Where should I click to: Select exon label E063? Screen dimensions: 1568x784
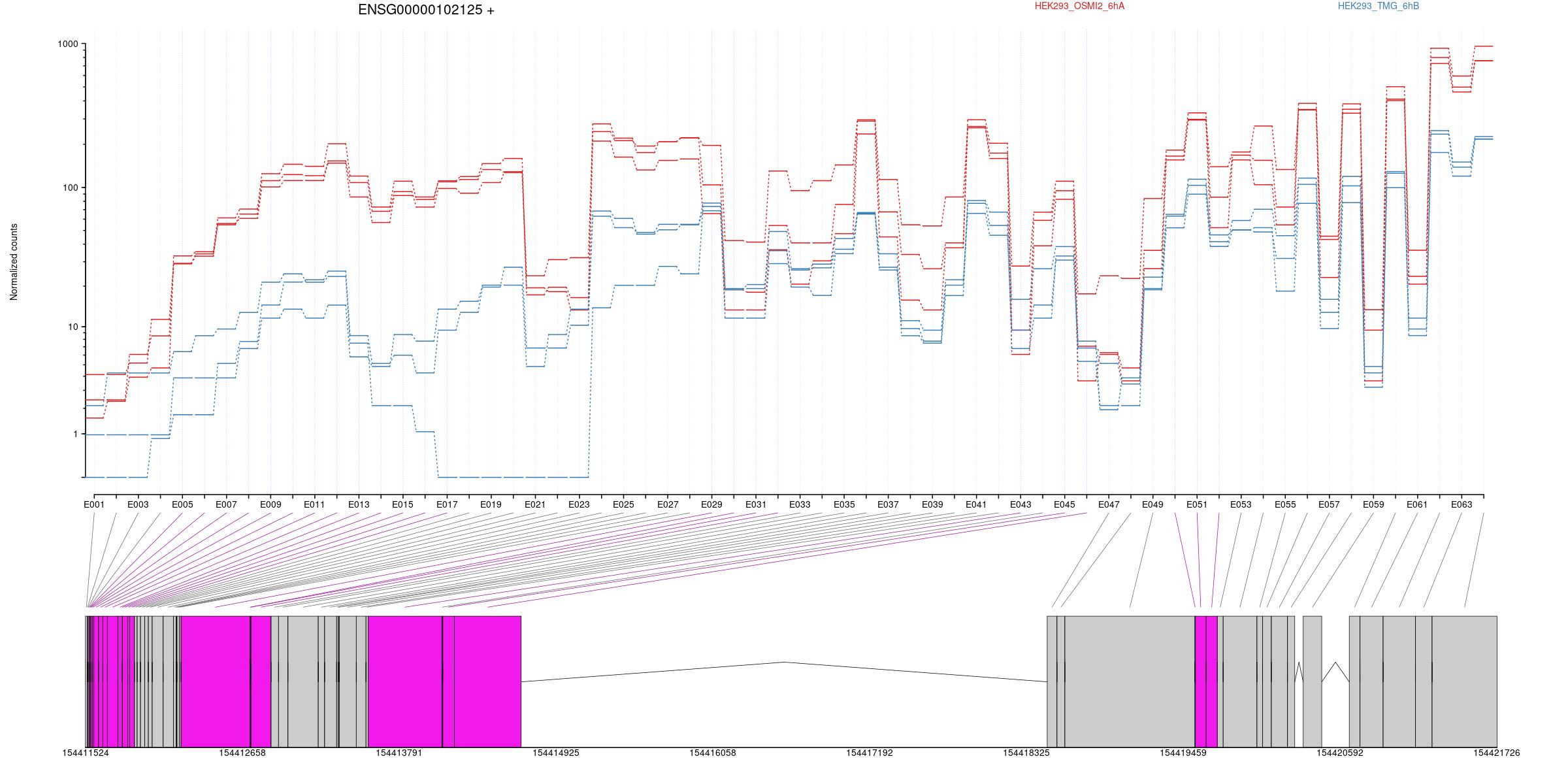pos(1462,504)
